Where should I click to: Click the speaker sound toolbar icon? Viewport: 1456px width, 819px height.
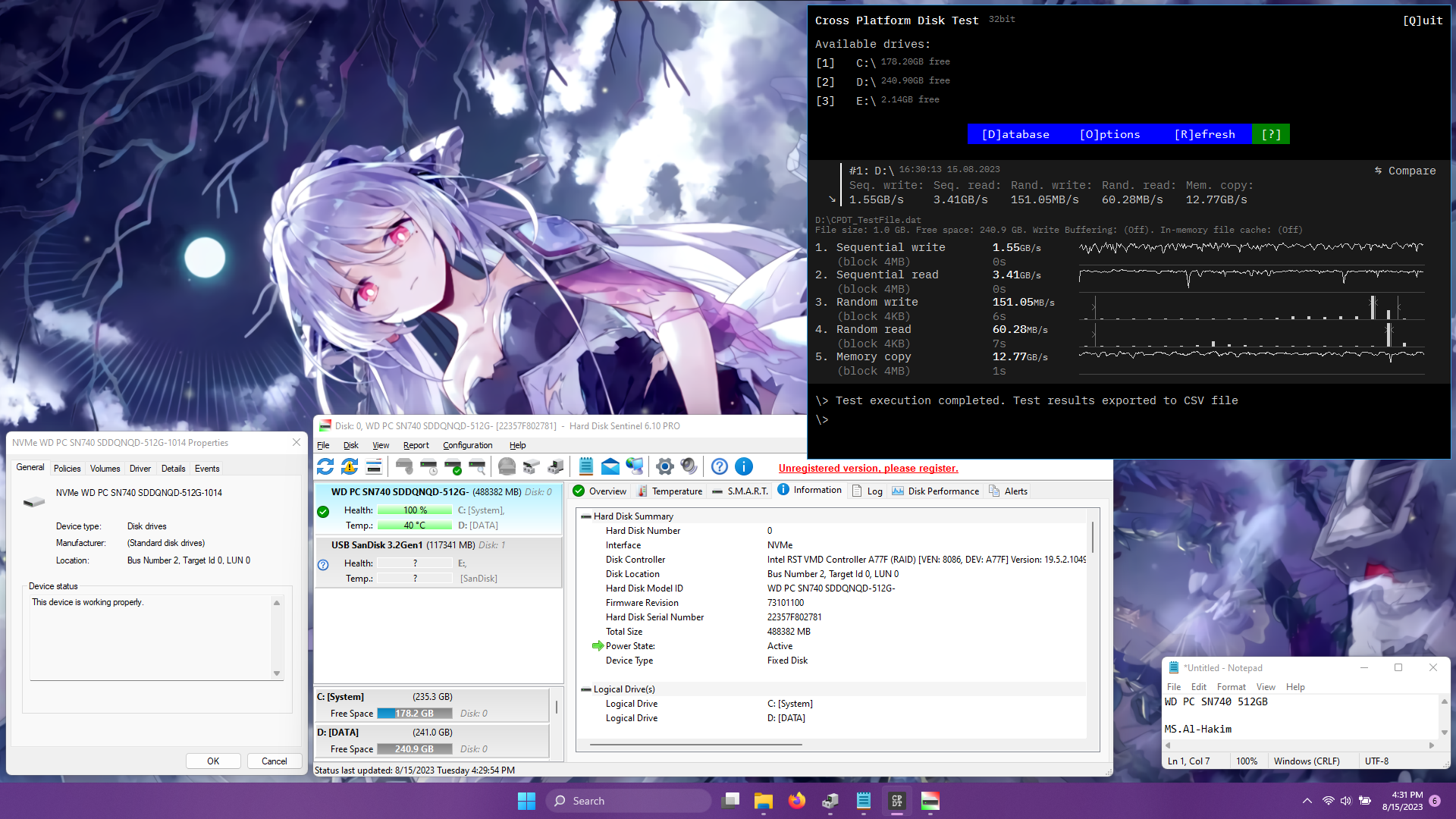689,466
